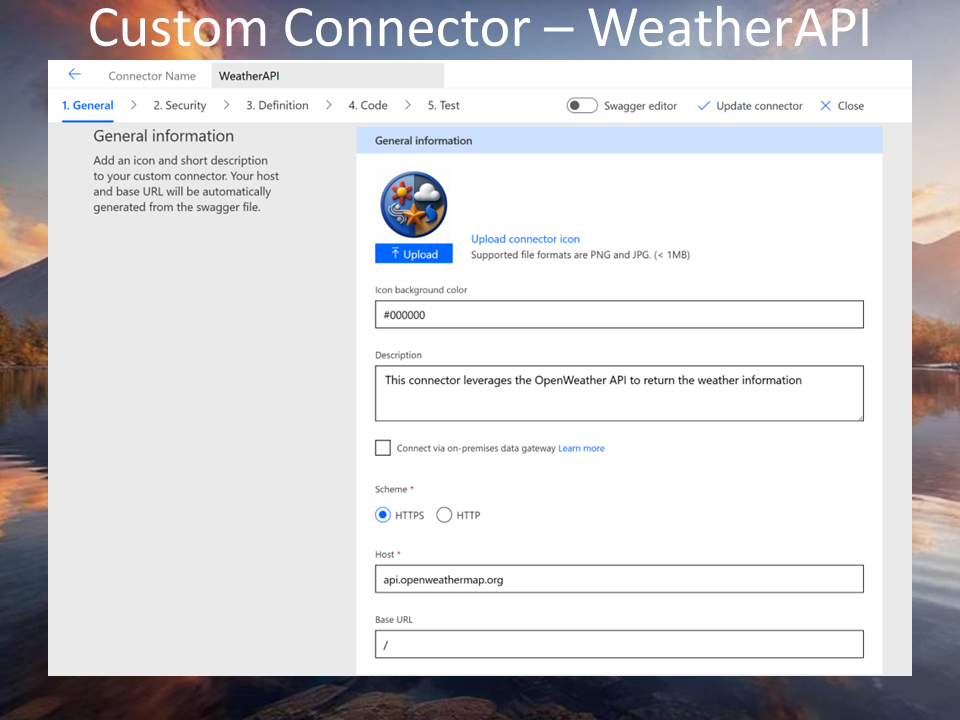Click the Connector Name label
The height and width of the screenshot is (720, 960).
[x=152, y=76]
